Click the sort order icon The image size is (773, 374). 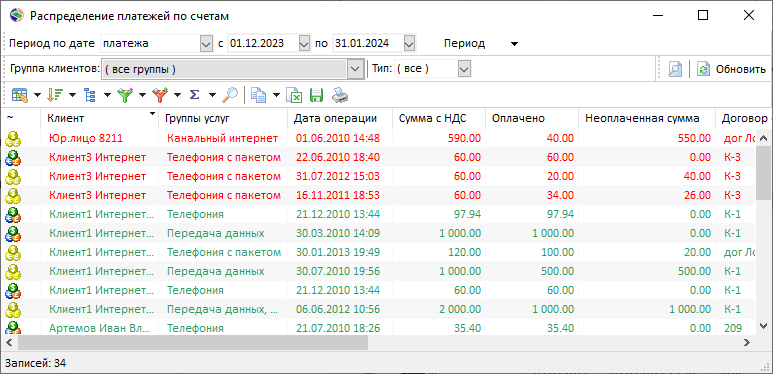coord(54,95)
